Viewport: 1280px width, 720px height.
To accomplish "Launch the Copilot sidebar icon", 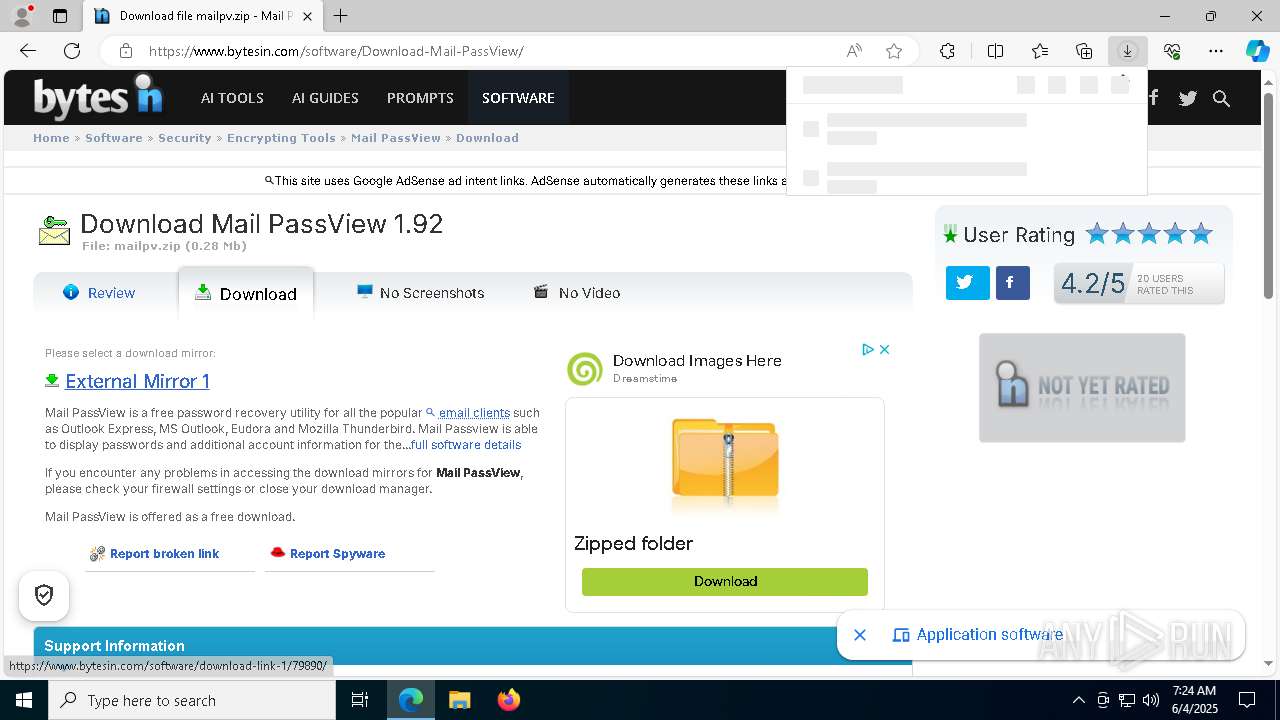I will [1257, 51].
